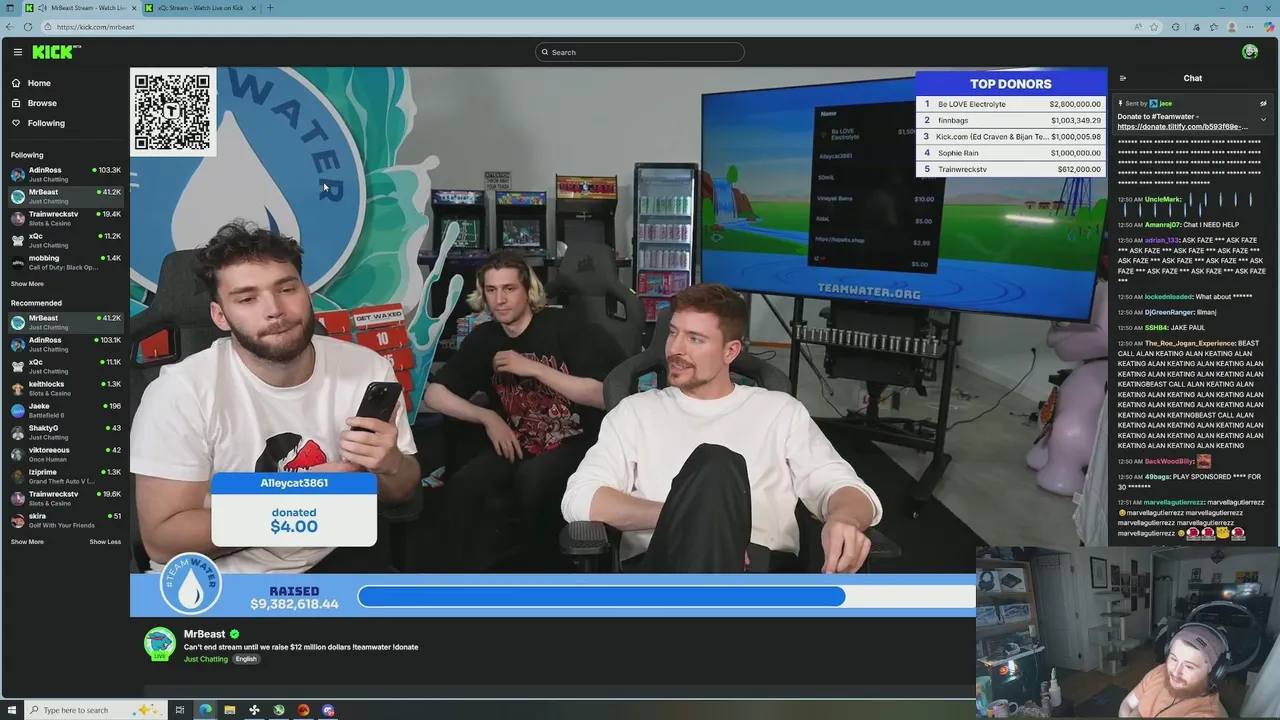The image size is (1280, 720).
Task: Click Show More under Recommended
Action: tap(27, 542)
